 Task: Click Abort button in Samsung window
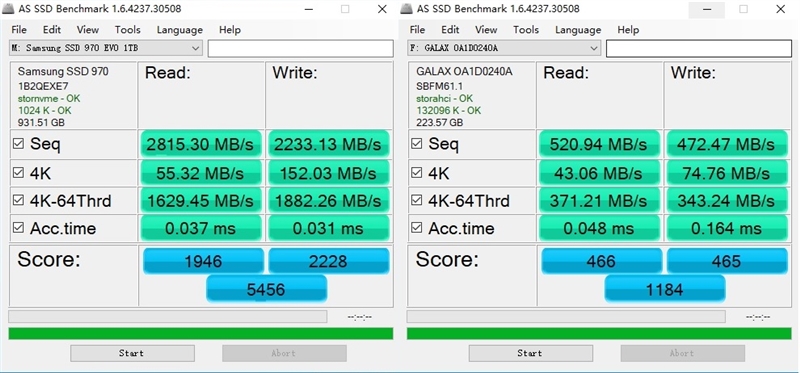(x=284, y=353)
